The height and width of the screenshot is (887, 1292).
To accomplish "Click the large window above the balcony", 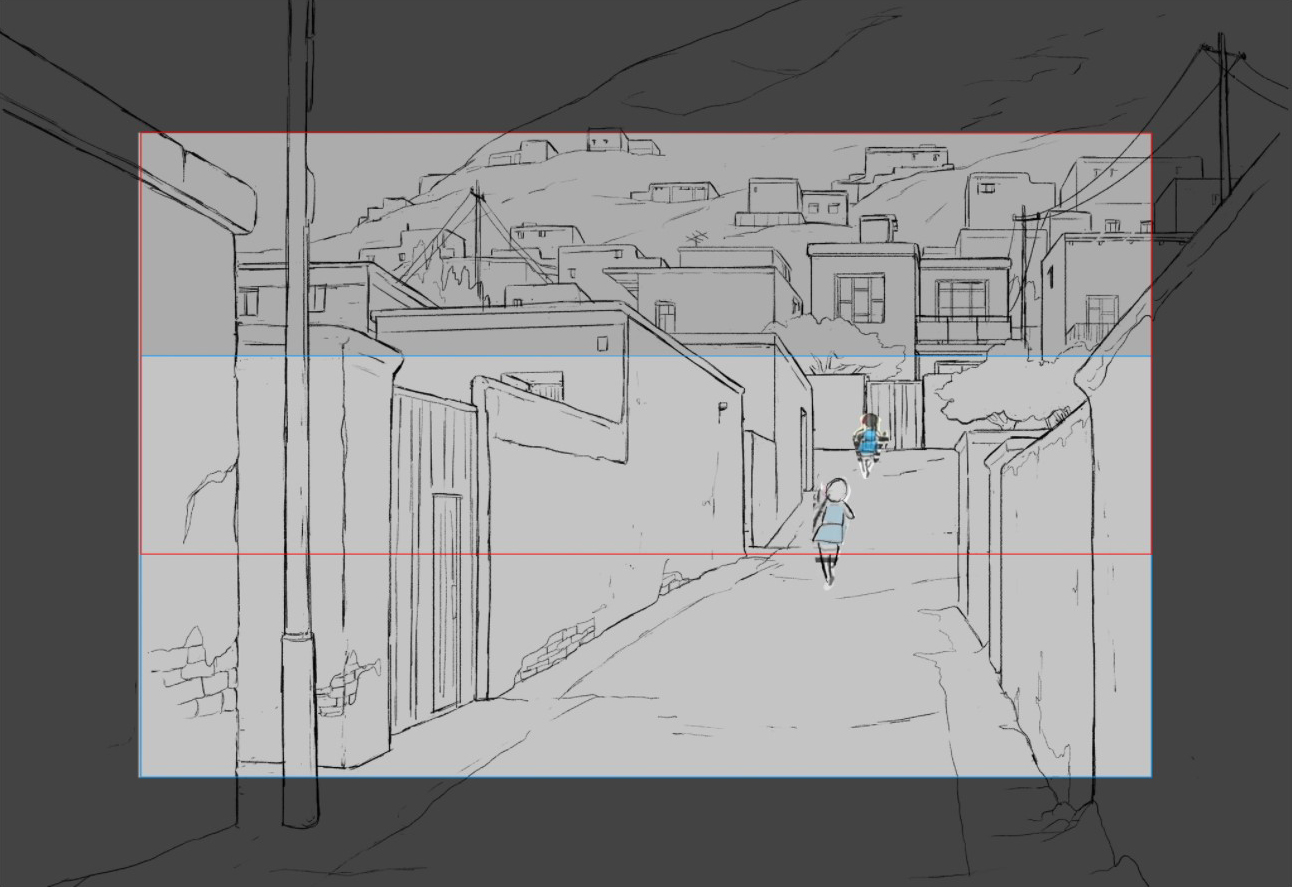I will (961, 297).
